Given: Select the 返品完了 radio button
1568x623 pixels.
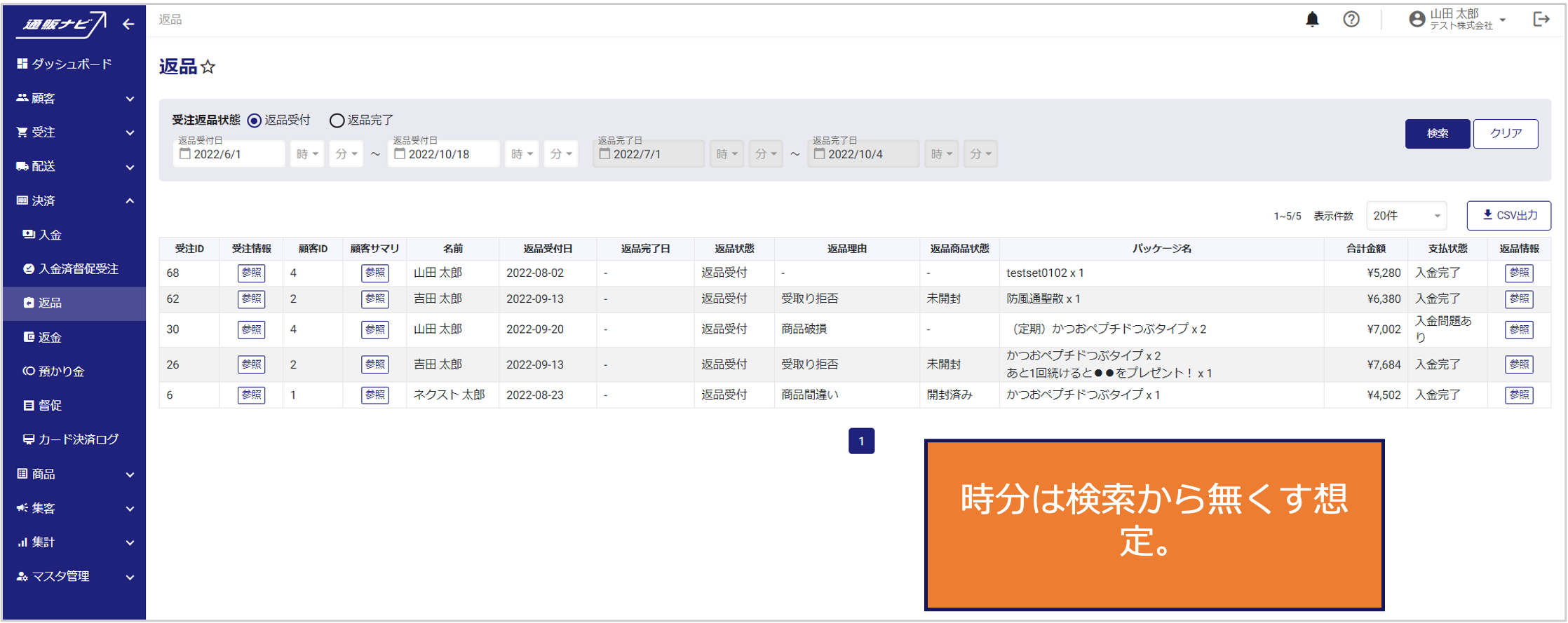Looking at the screenshot, I should pos(337,121).
